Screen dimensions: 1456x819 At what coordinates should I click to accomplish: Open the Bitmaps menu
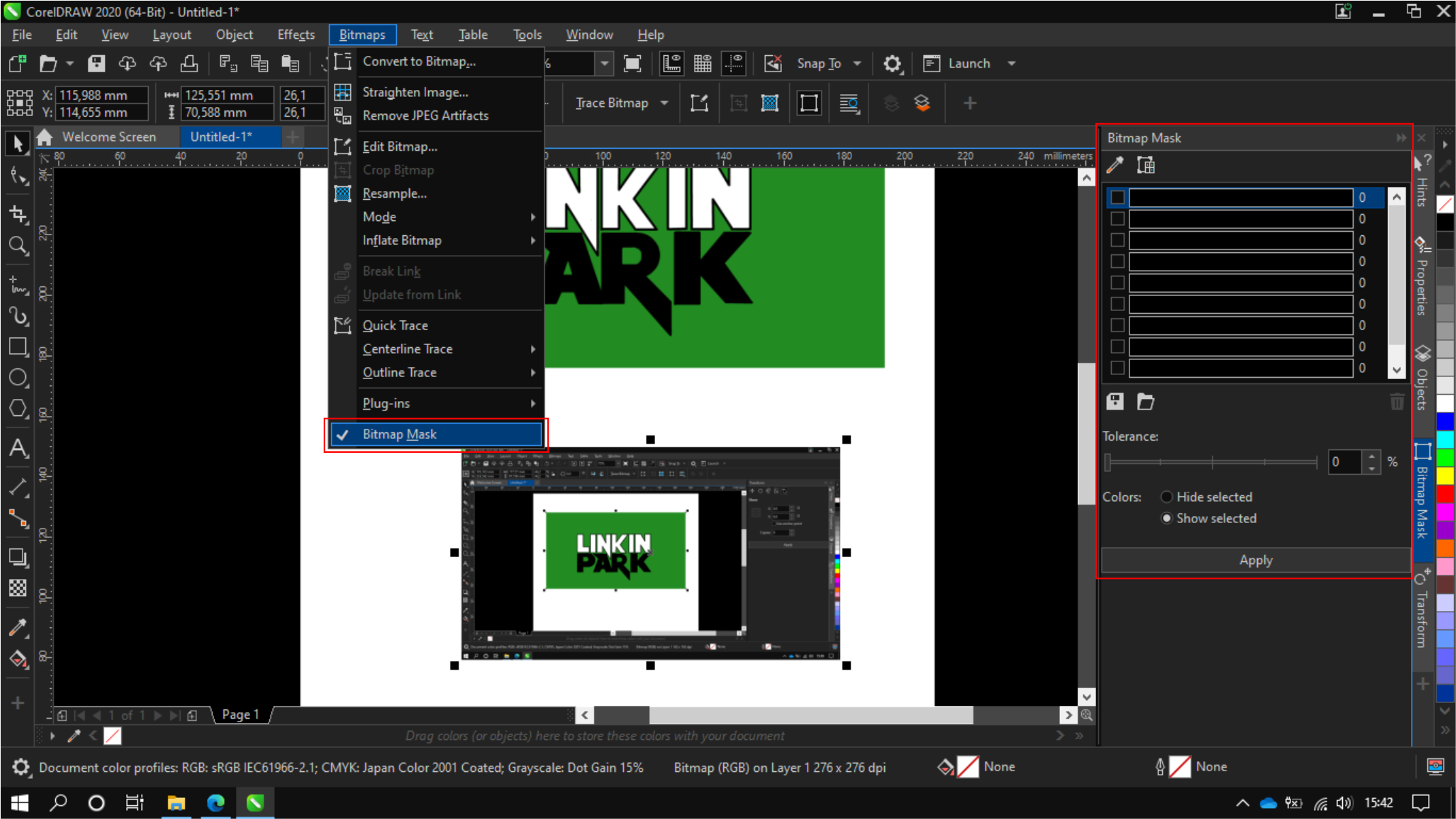pos(362,34)
